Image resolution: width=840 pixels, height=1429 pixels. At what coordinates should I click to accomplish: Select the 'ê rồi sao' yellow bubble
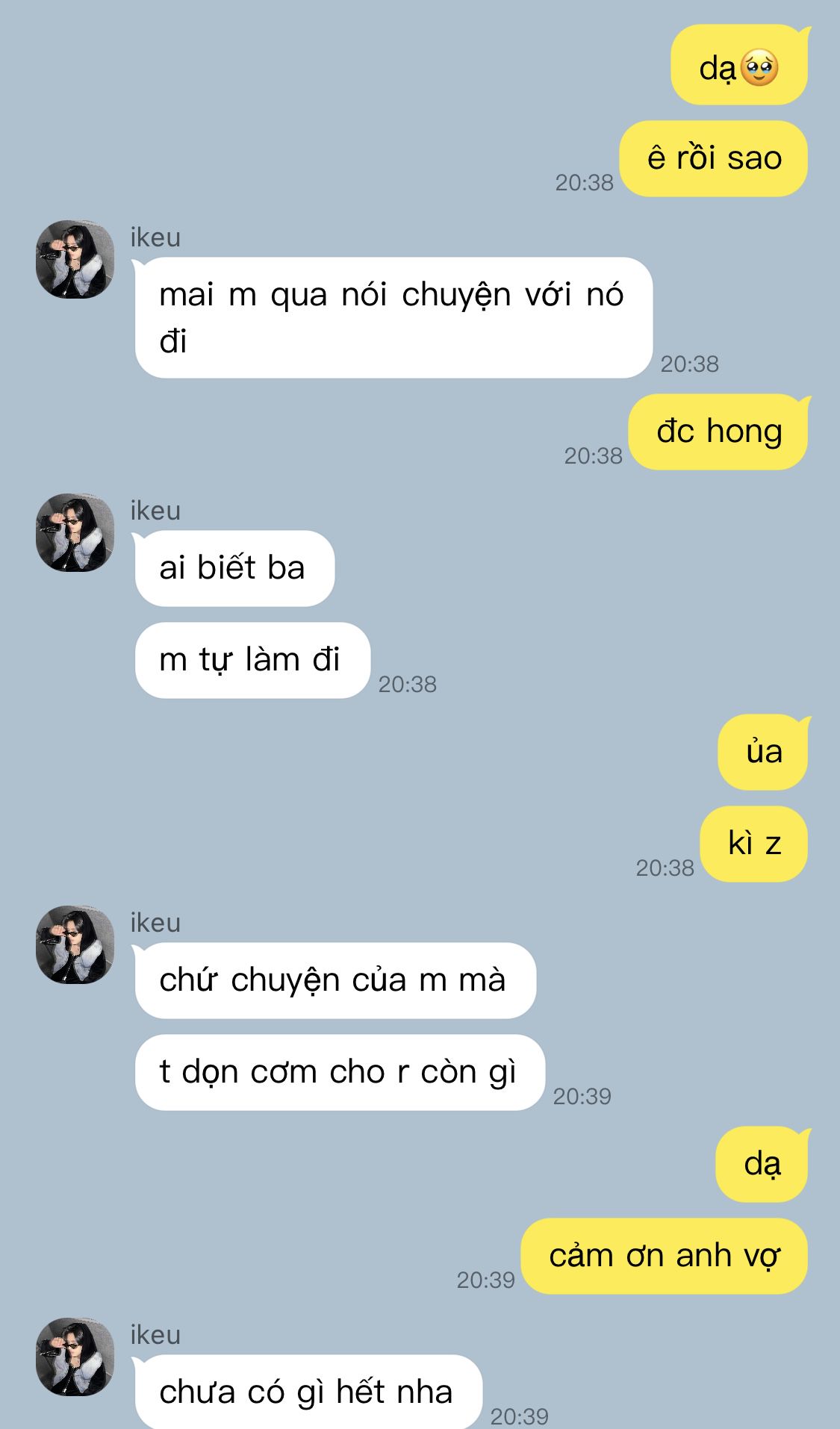pos(714,158)
